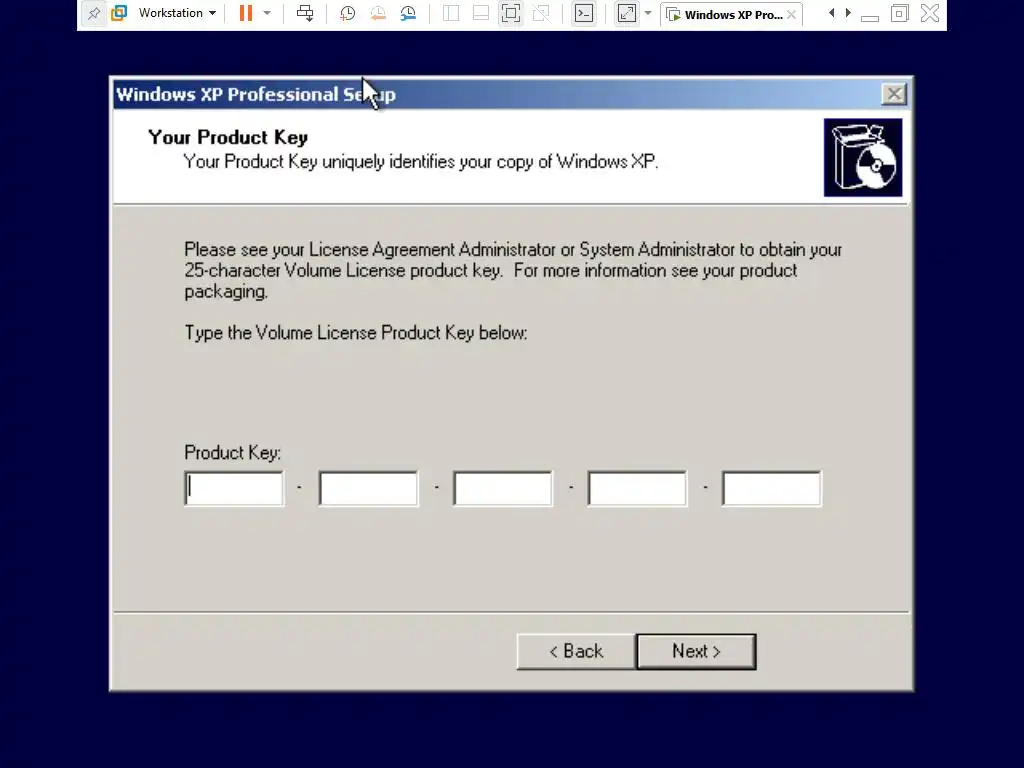Click the first Product Key field
Image resolution: width=1024 pixels, height=768 pixels.
[x=234, y=488]
